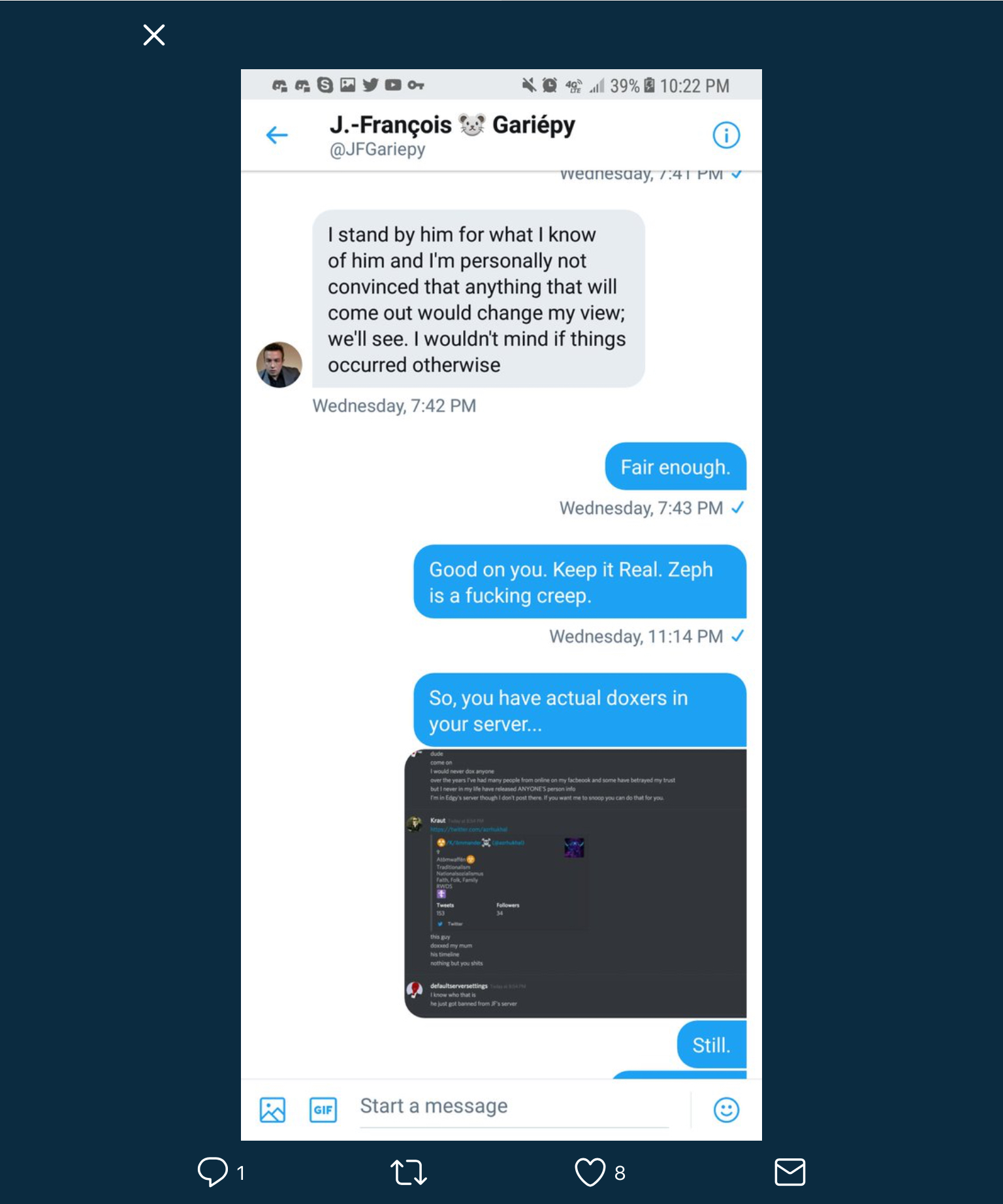1003x1204 pixels.
Task: Open the attached Discord screenshot image
Action: point(575,883)
